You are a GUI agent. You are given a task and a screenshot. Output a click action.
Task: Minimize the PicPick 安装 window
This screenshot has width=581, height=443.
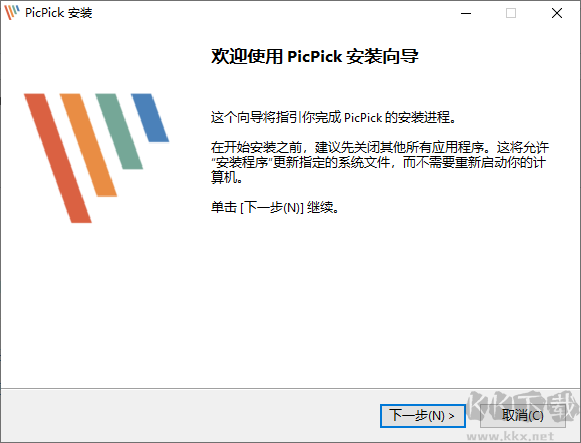point(466,13)
